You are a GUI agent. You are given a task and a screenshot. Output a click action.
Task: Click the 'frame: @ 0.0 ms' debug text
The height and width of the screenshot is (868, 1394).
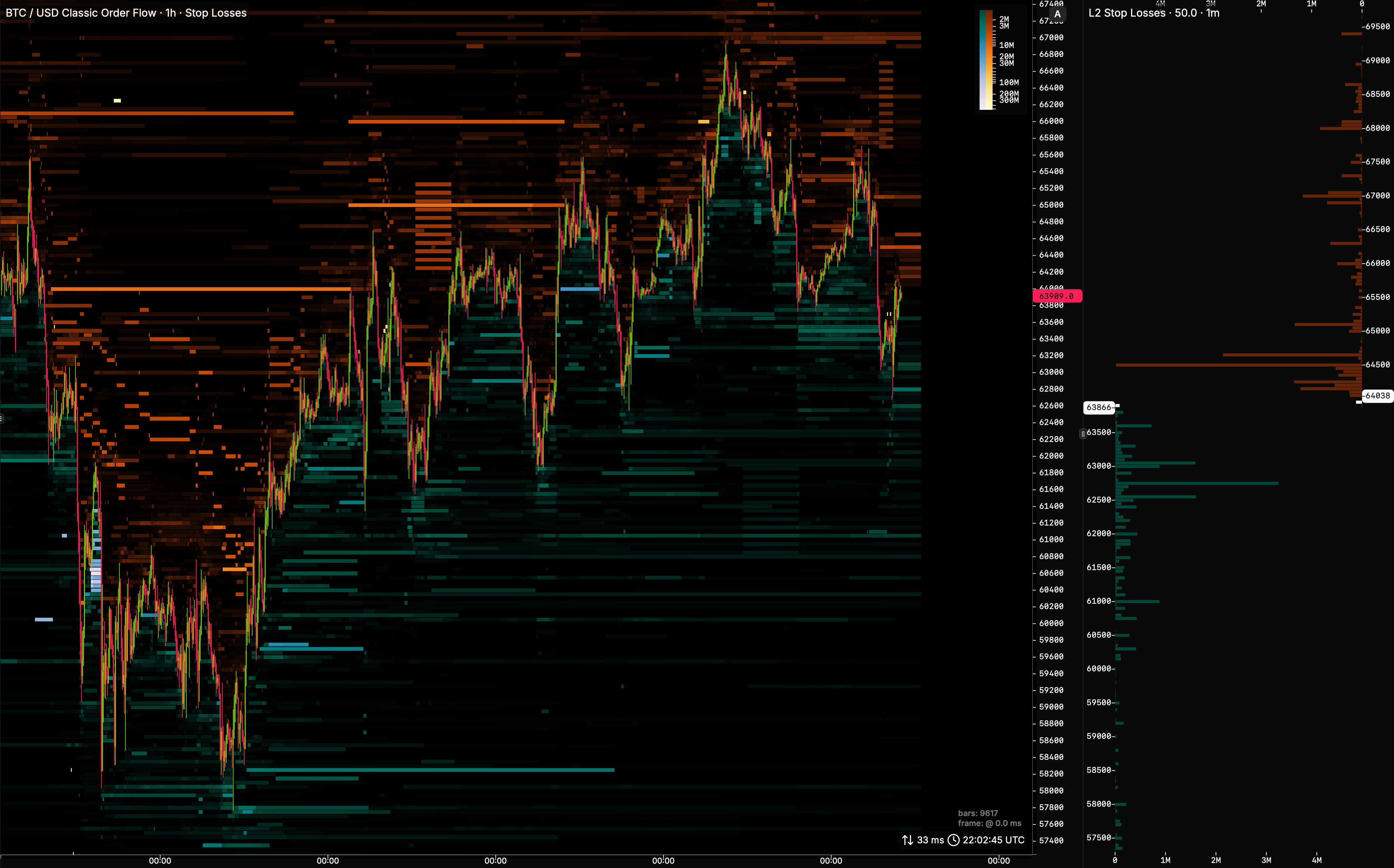click(x=989, y=823)
